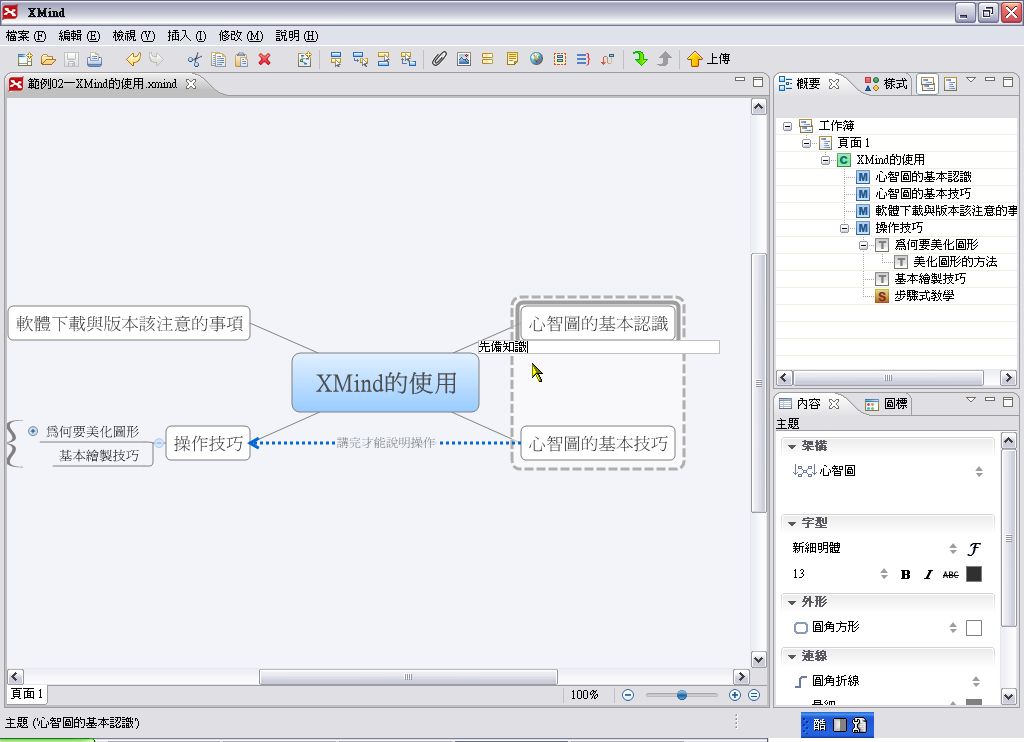Click the black font color swatch

[974, 574]
